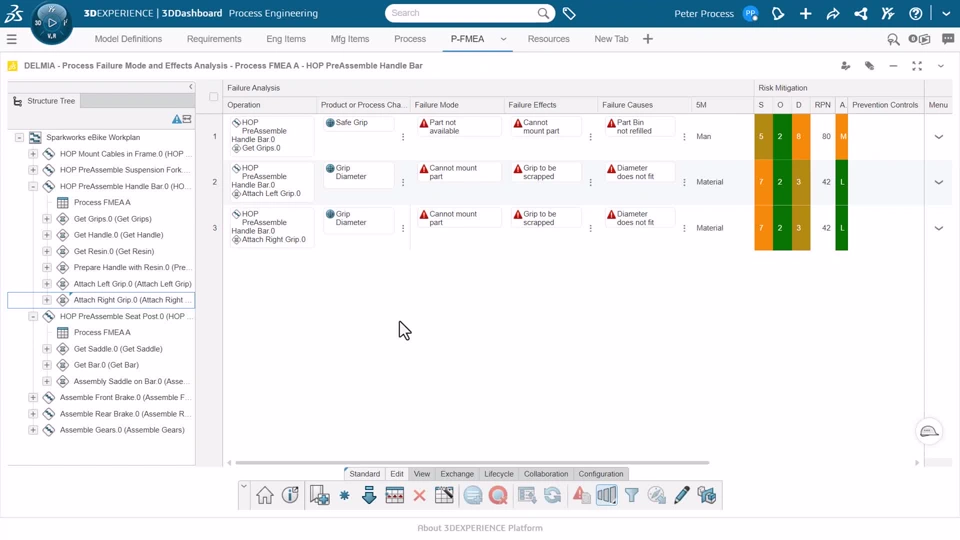960x540 pixels.
Task: Click 'Part not available' failure mode cell
Action: 459,127
